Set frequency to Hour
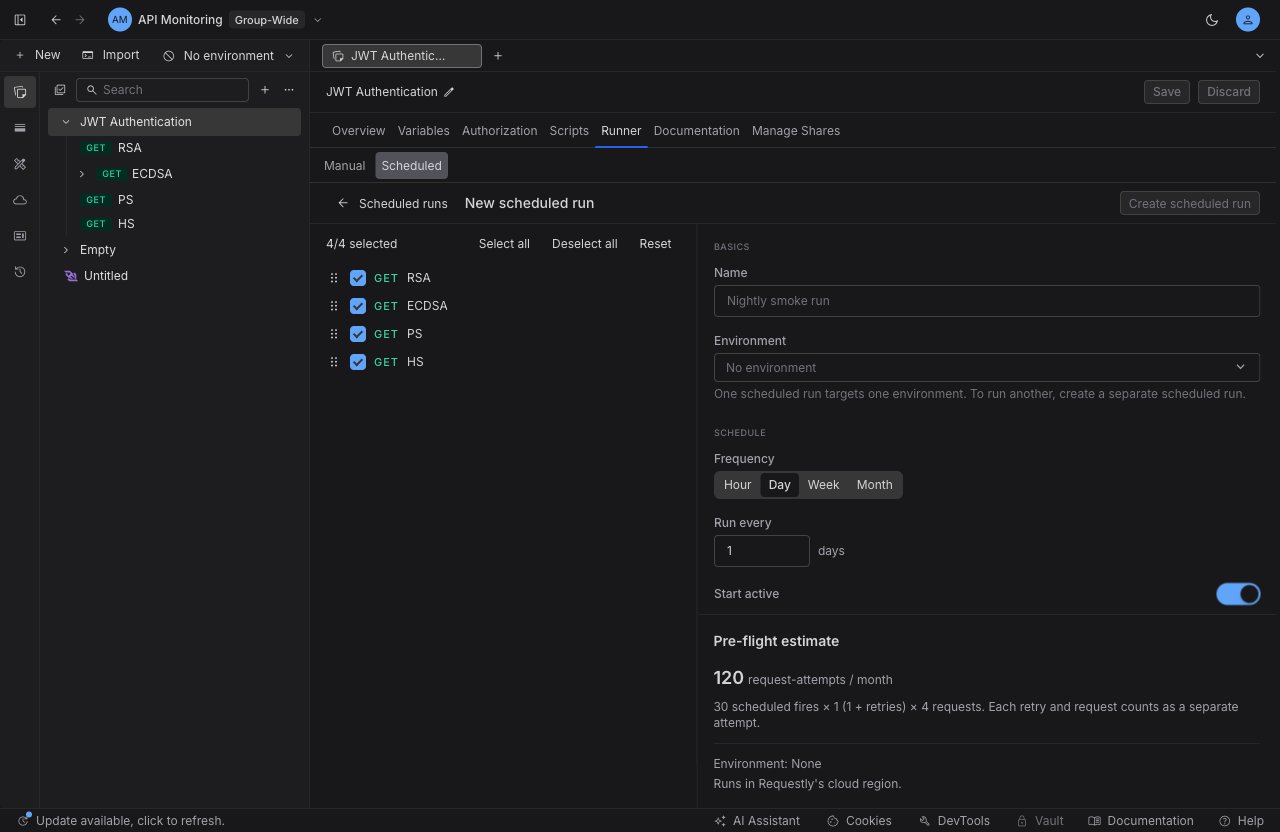Image resolution: width=1280 pixels, height=832 pixels. tap(738, 485)
